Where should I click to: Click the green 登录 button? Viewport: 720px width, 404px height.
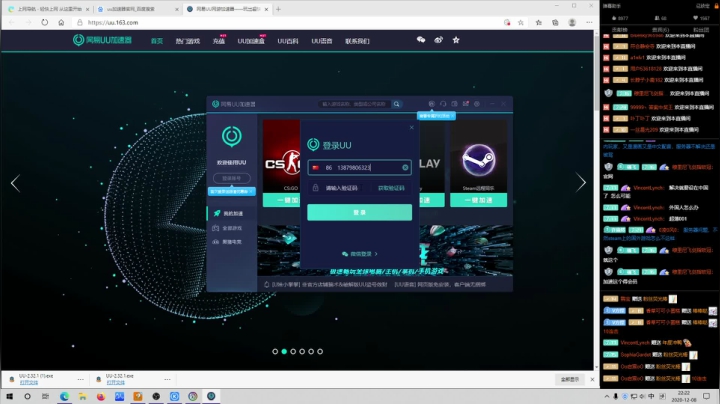tap(360, 213)
